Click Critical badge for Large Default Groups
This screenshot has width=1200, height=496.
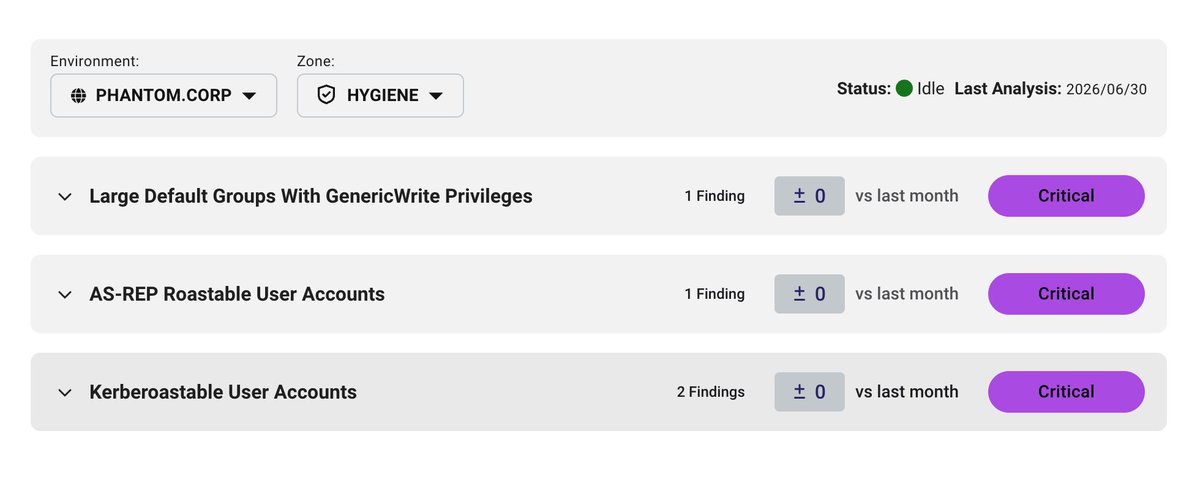pos(1066,196)
